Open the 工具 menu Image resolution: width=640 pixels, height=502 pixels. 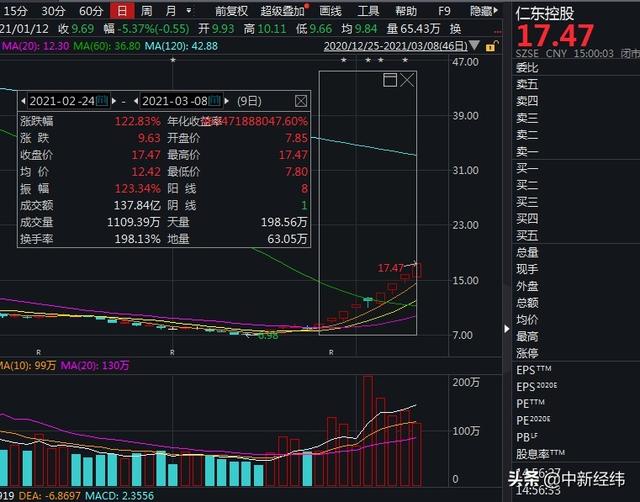pos(368,11)
